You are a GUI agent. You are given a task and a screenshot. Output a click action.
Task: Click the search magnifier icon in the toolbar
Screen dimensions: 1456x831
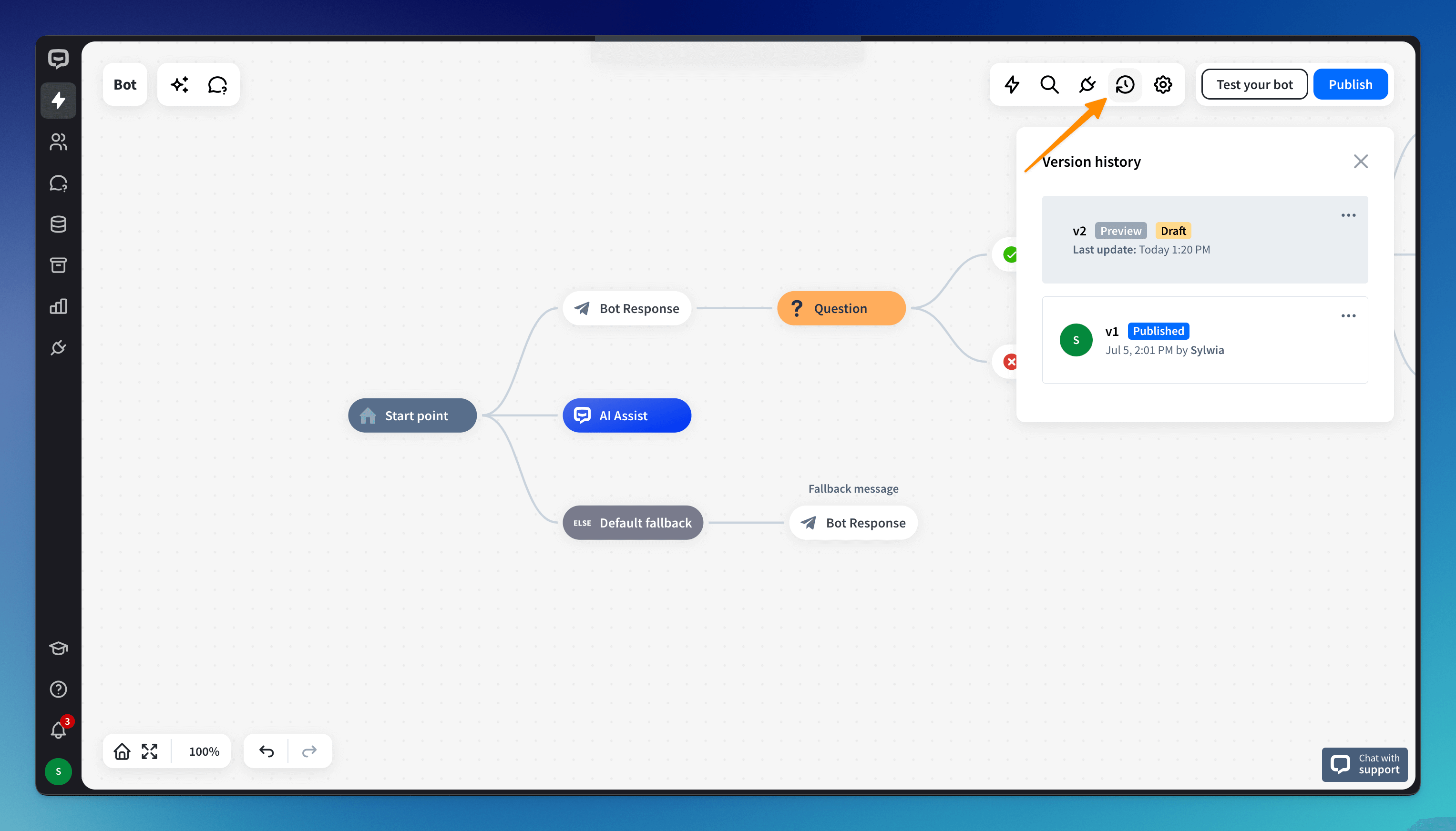tap(1049, 84)
